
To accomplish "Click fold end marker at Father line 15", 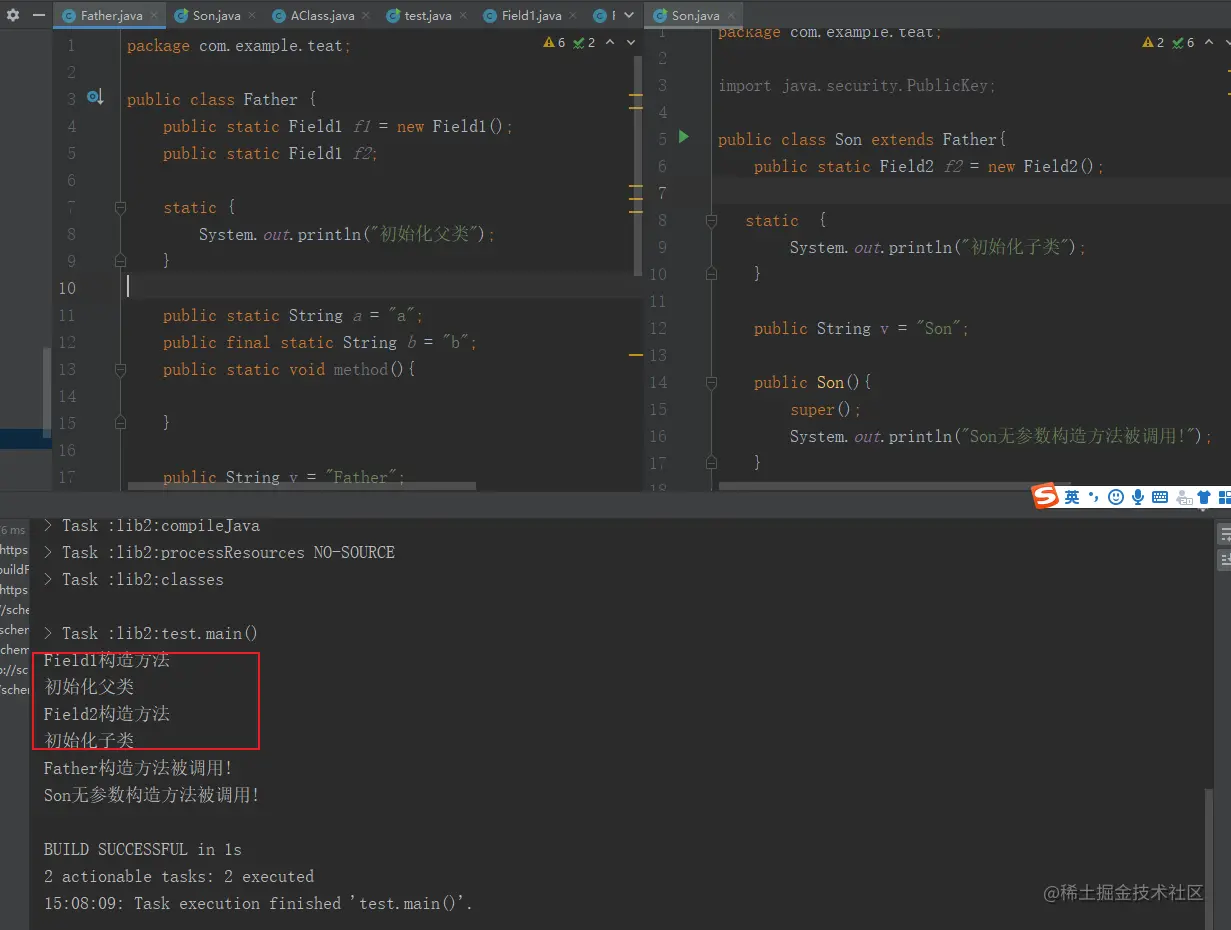I will pos(120,422).
